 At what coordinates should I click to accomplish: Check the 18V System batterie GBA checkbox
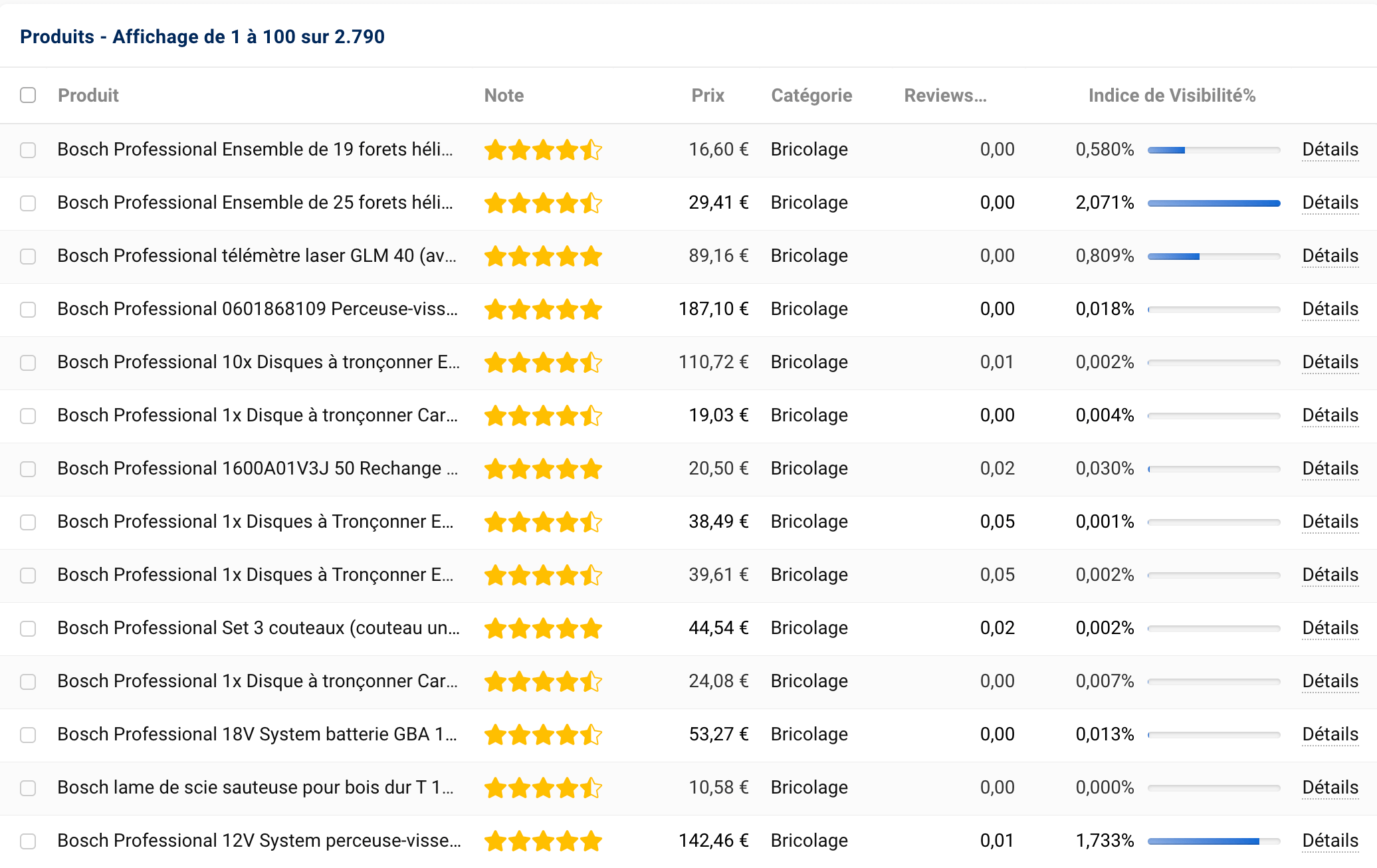[28, 735]
